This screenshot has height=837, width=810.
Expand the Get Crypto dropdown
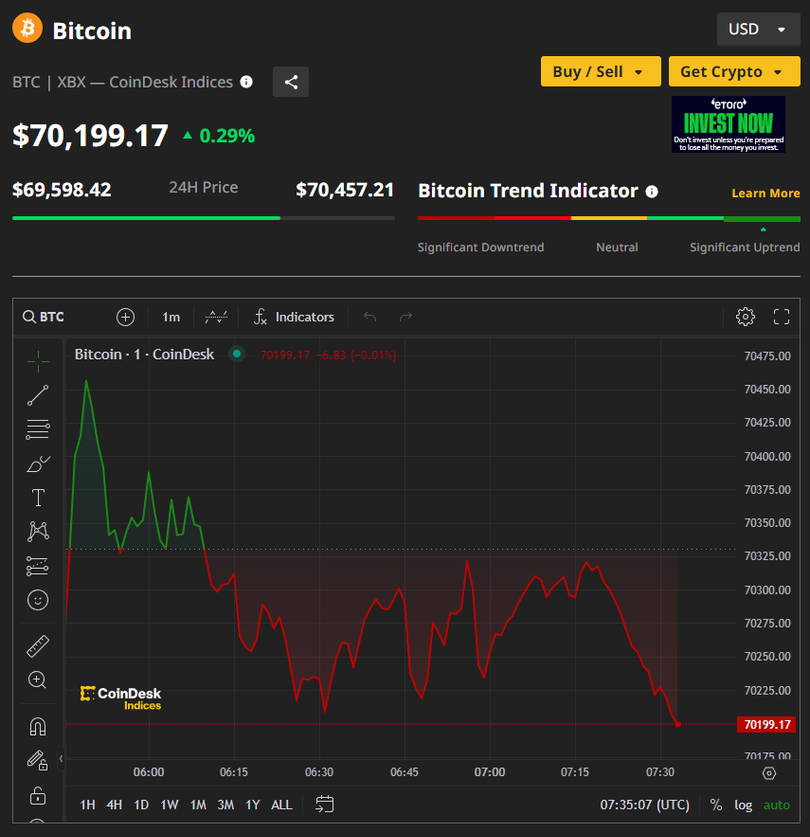tap(734, 72)
